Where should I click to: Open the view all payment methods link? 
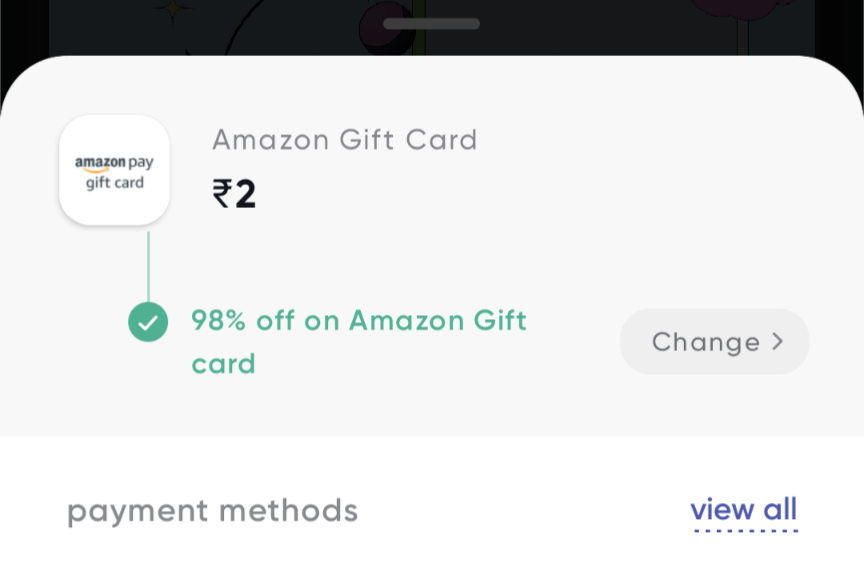tap(743, 509)
